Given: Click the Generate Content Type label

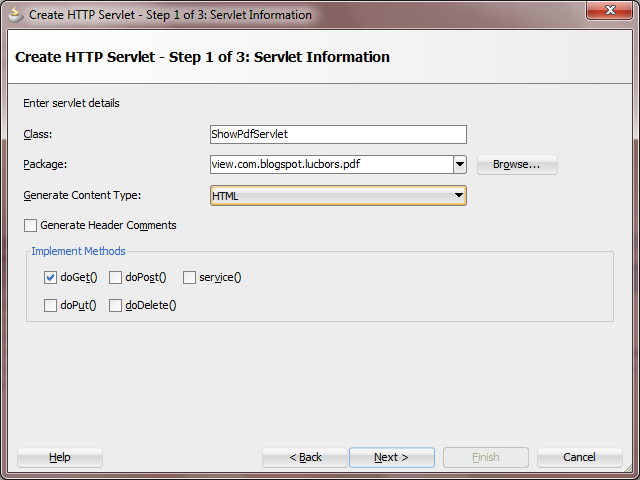Looking at the screenshot, I should (x=82, y=196).
